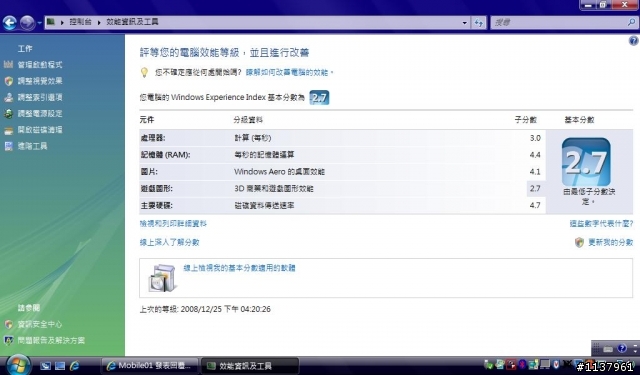Click the last rating date text
The height and width of the screenshot is (375, 640).
pyautogui.click(x=205, y=309)
